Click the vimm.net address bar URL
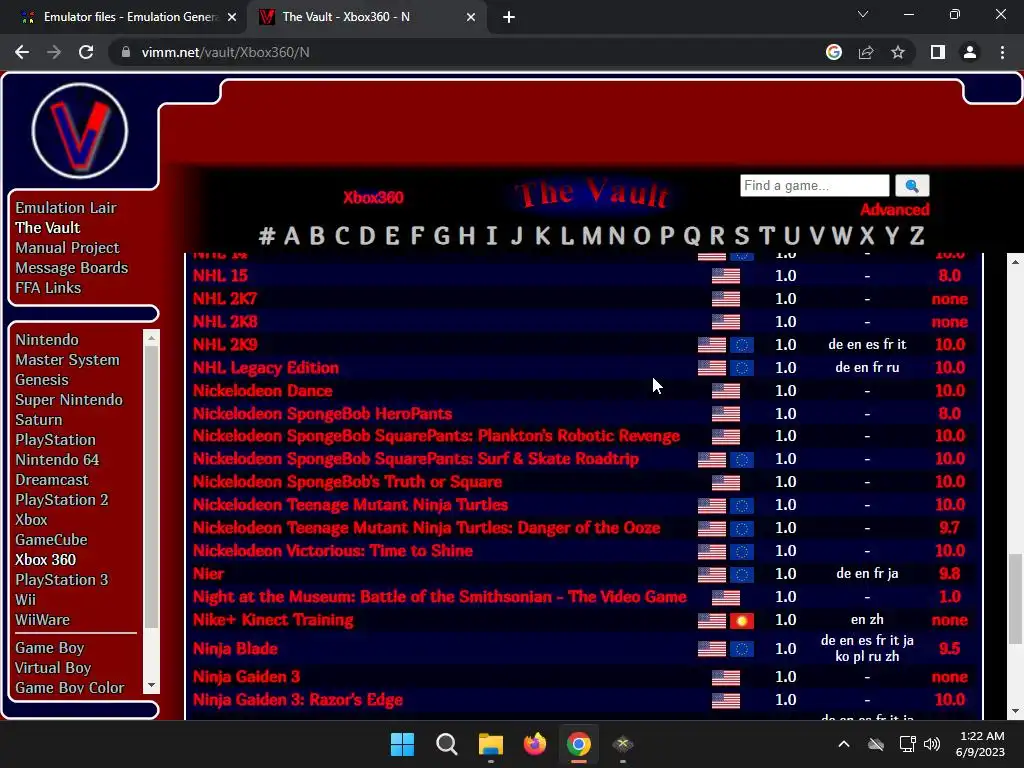The width and height of the screenshot is (1024, 768). [x=225, y=52]
